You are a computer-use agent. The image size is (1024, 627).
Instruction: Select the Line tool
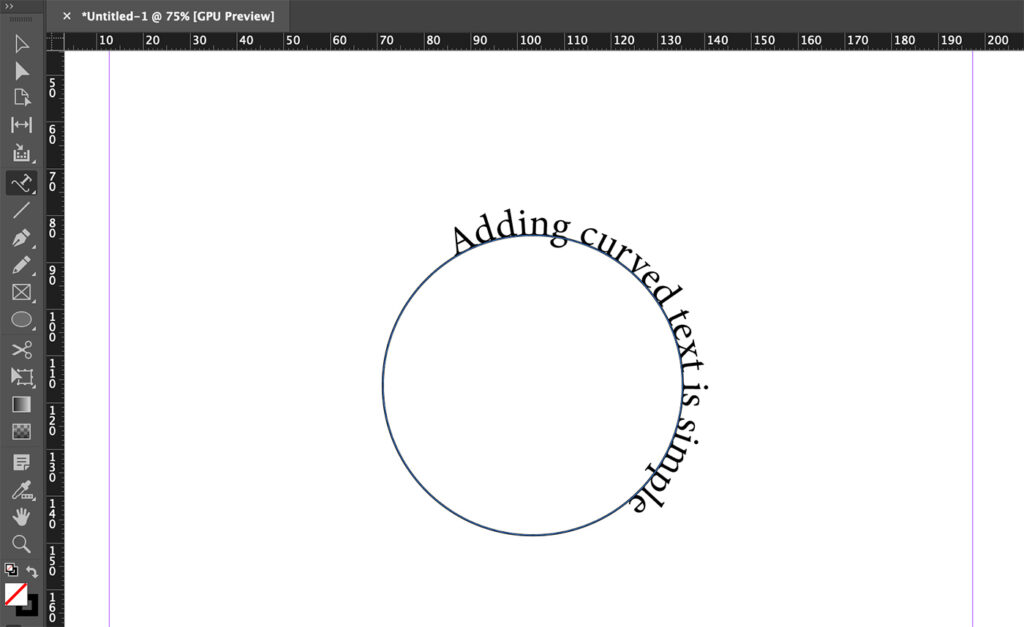click(22, 210)
